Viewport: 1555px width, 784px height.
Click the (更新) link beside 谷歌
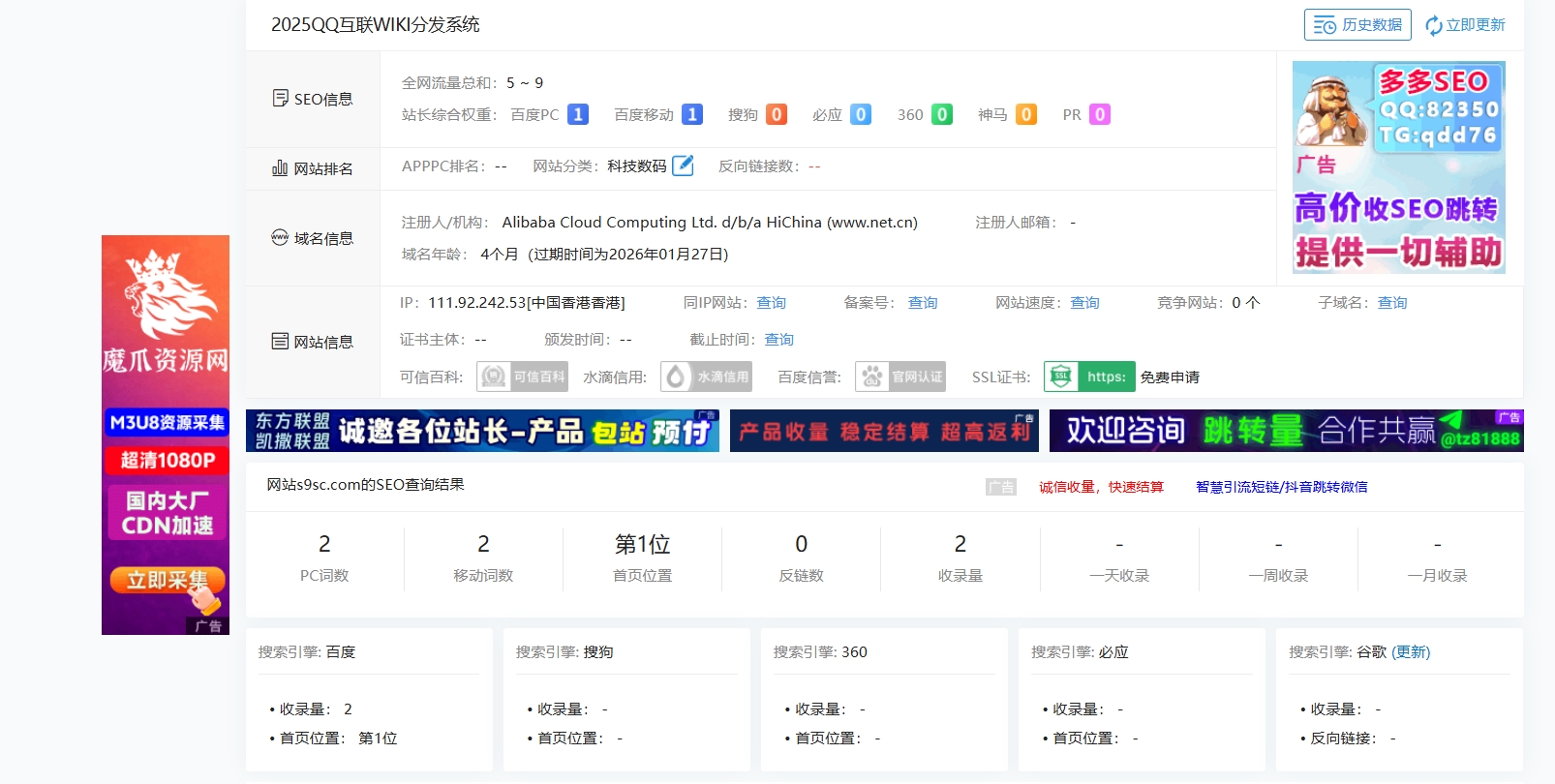(1411, 652)
